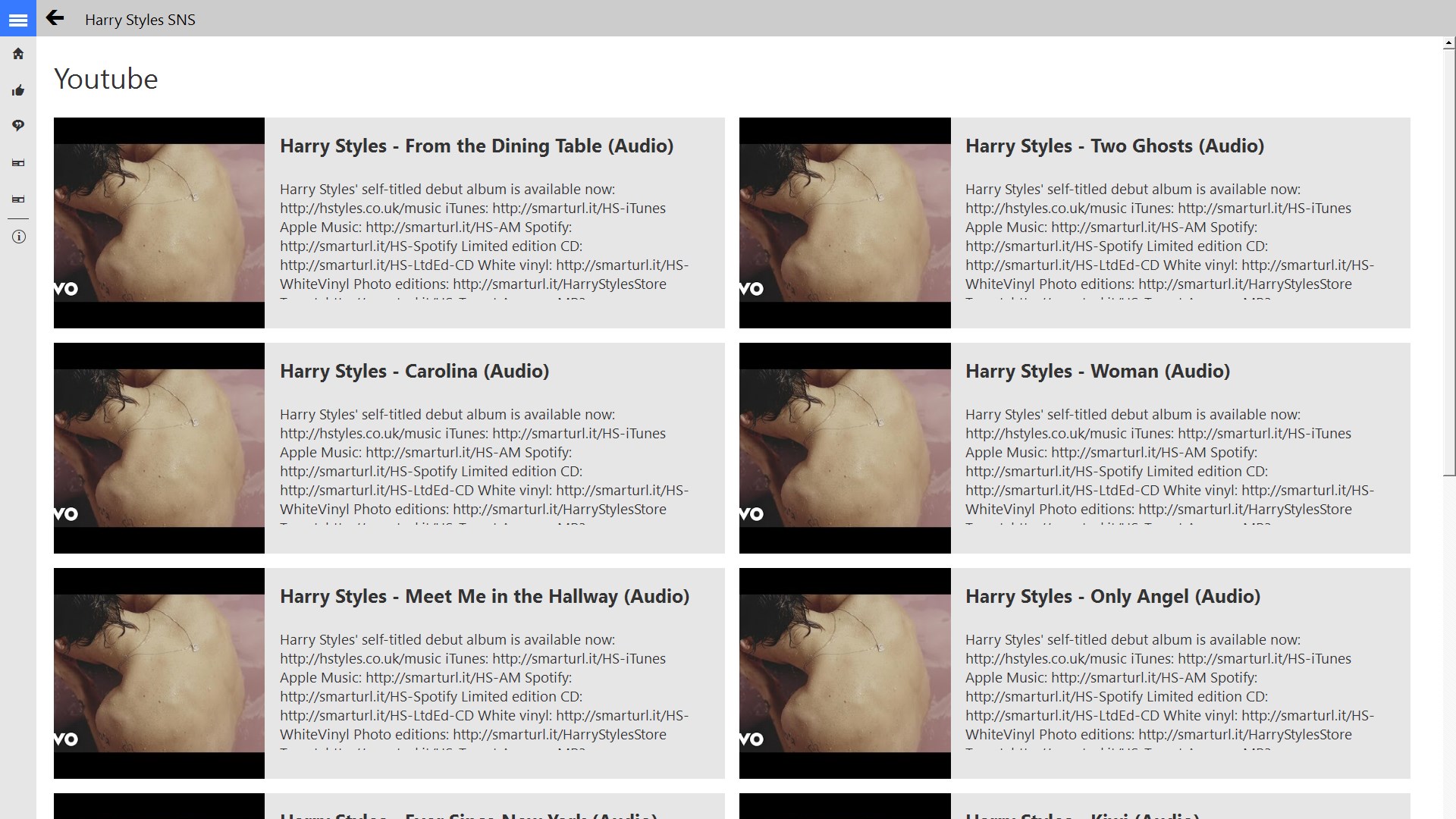Click the 'Youtube' page heading
The width and height of the screenshot is (1456, 819).
point(106,79)
